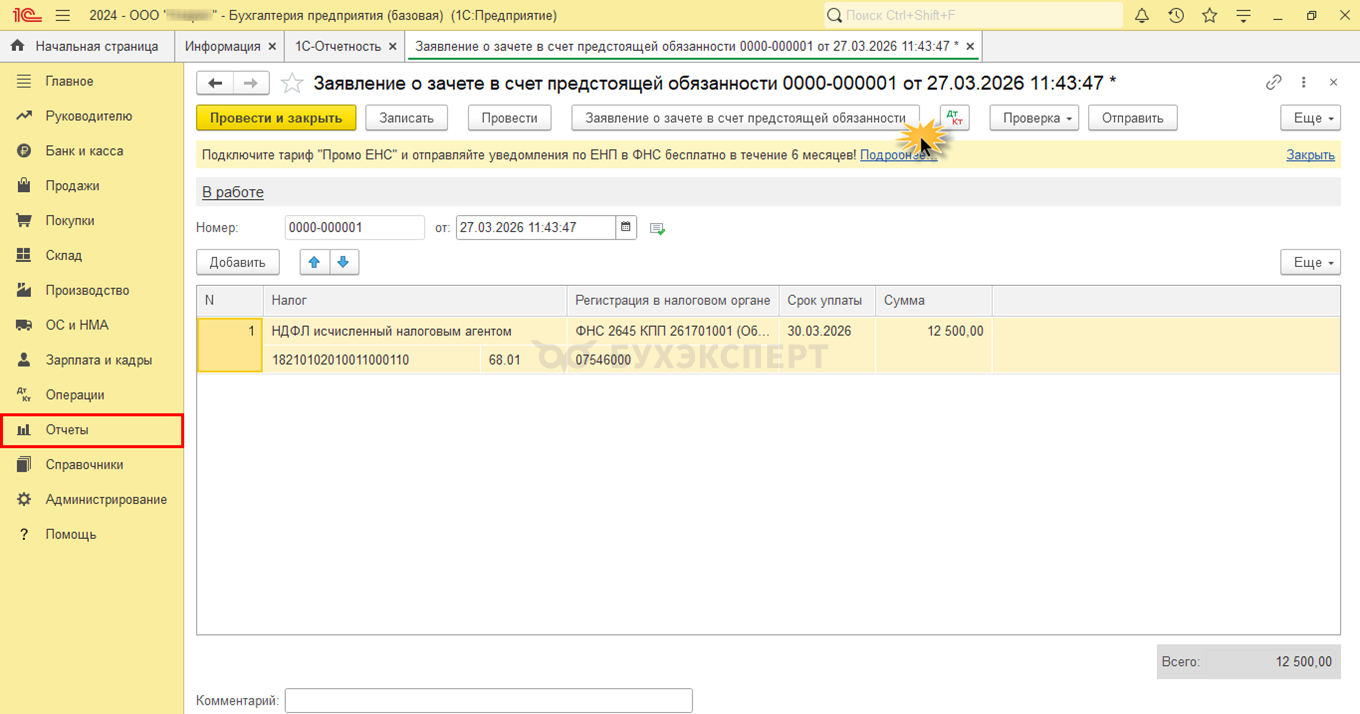Expand the top Еще dropdown next to Отправить
This screenshot has width=1360, height=714.
[1310, 118]
